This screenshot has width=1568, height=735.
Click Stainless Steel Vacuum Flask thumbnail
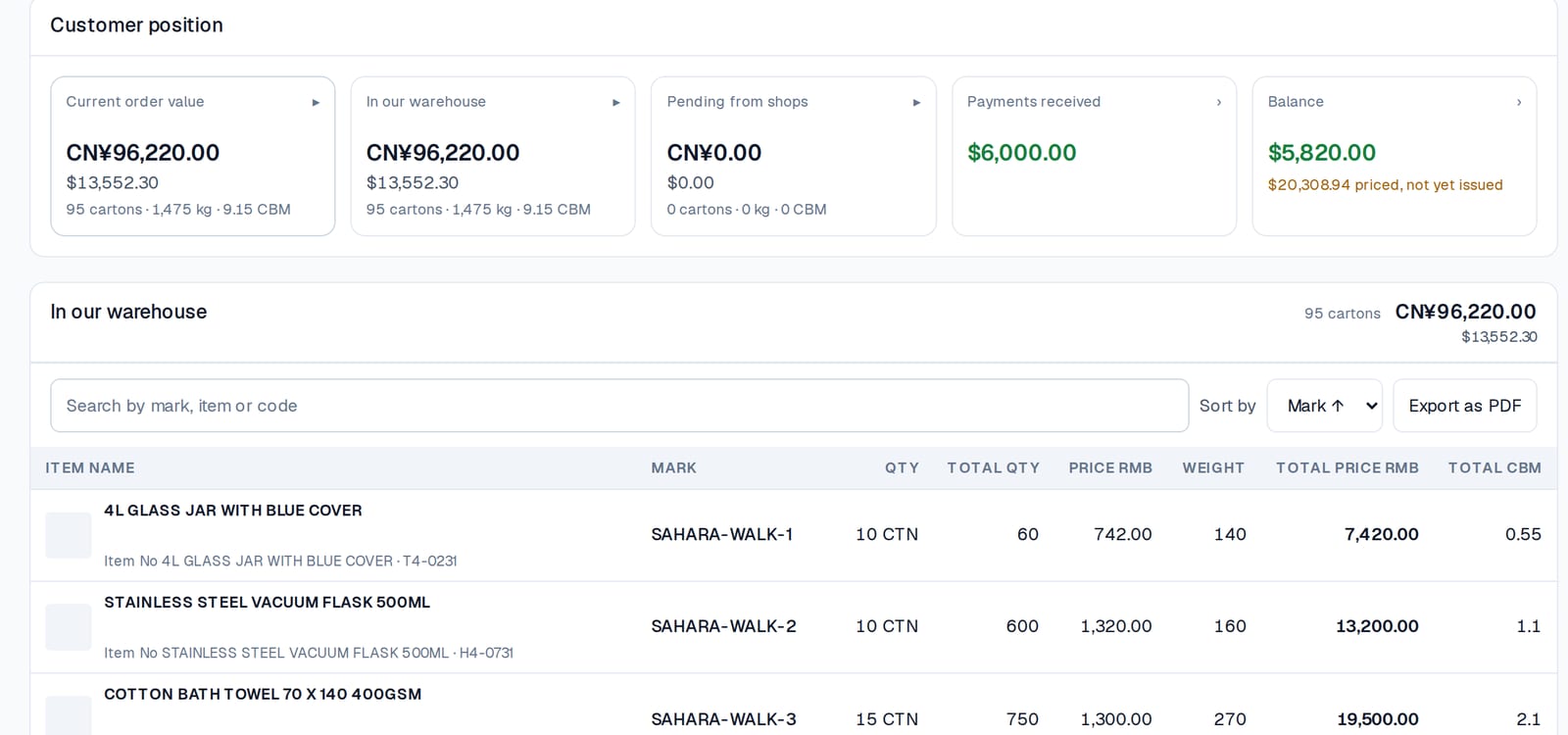[x=69, y=627]
